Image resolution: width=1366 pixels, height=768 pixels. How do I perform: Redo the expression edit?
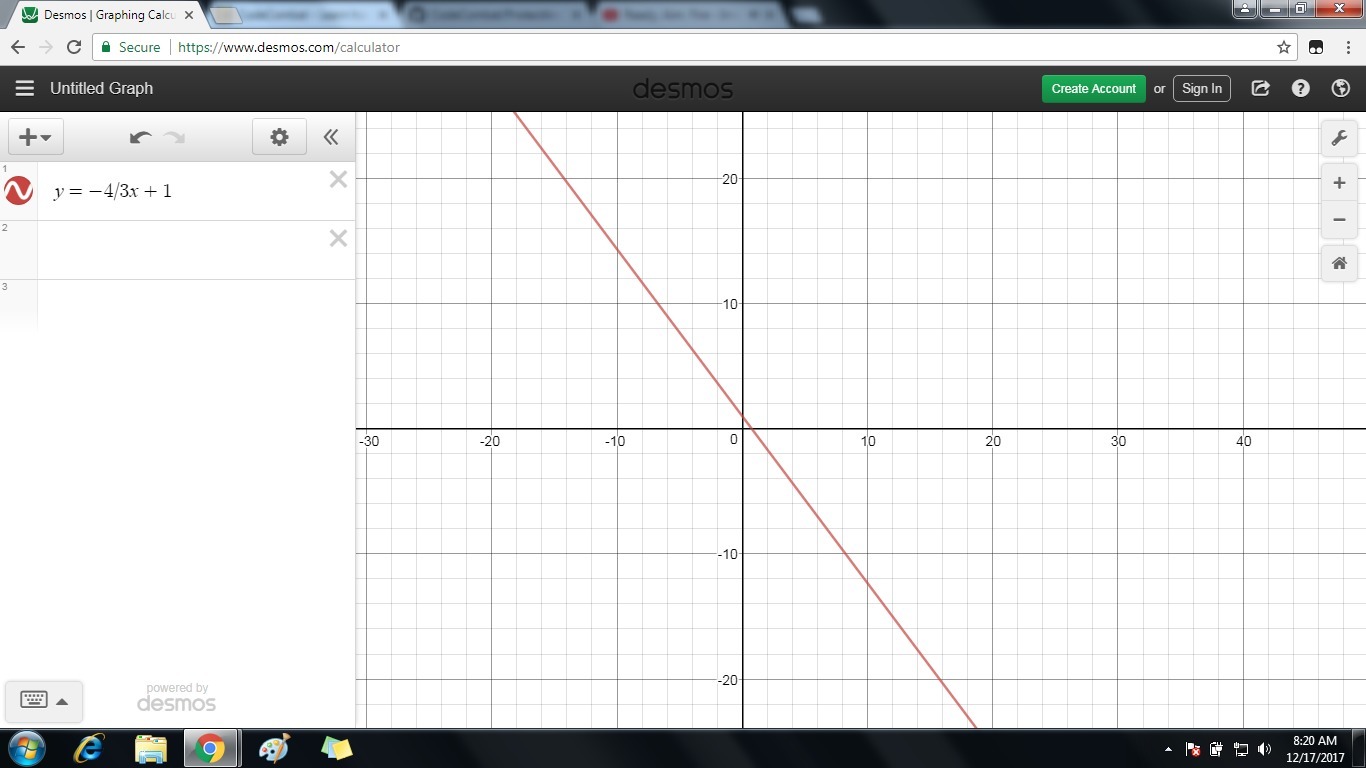coord(175,137)
